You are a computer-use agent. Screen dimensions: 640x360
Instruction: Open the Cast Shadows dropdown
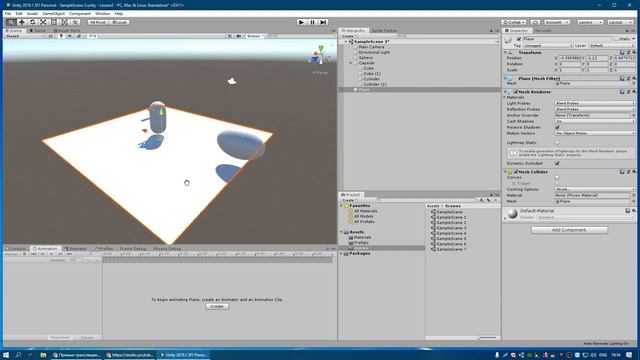(x=595, y=121)
